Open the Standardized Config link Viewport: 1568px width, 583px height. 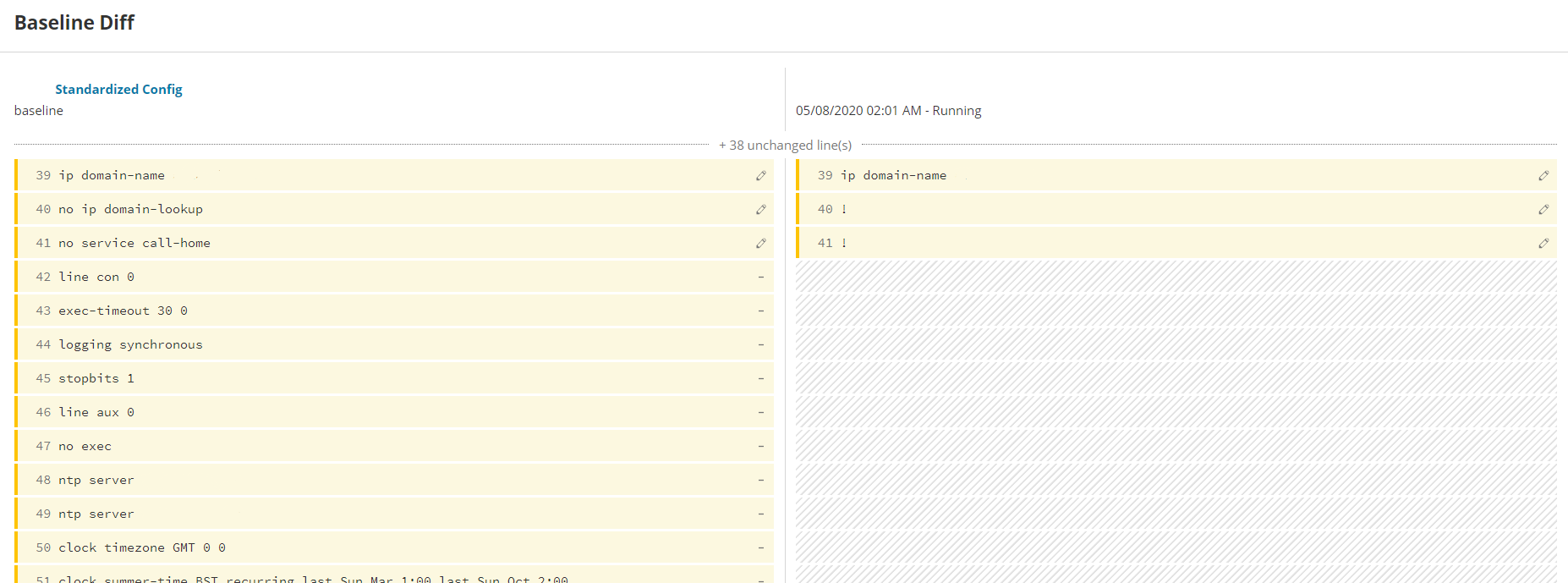tap(118, 89)
